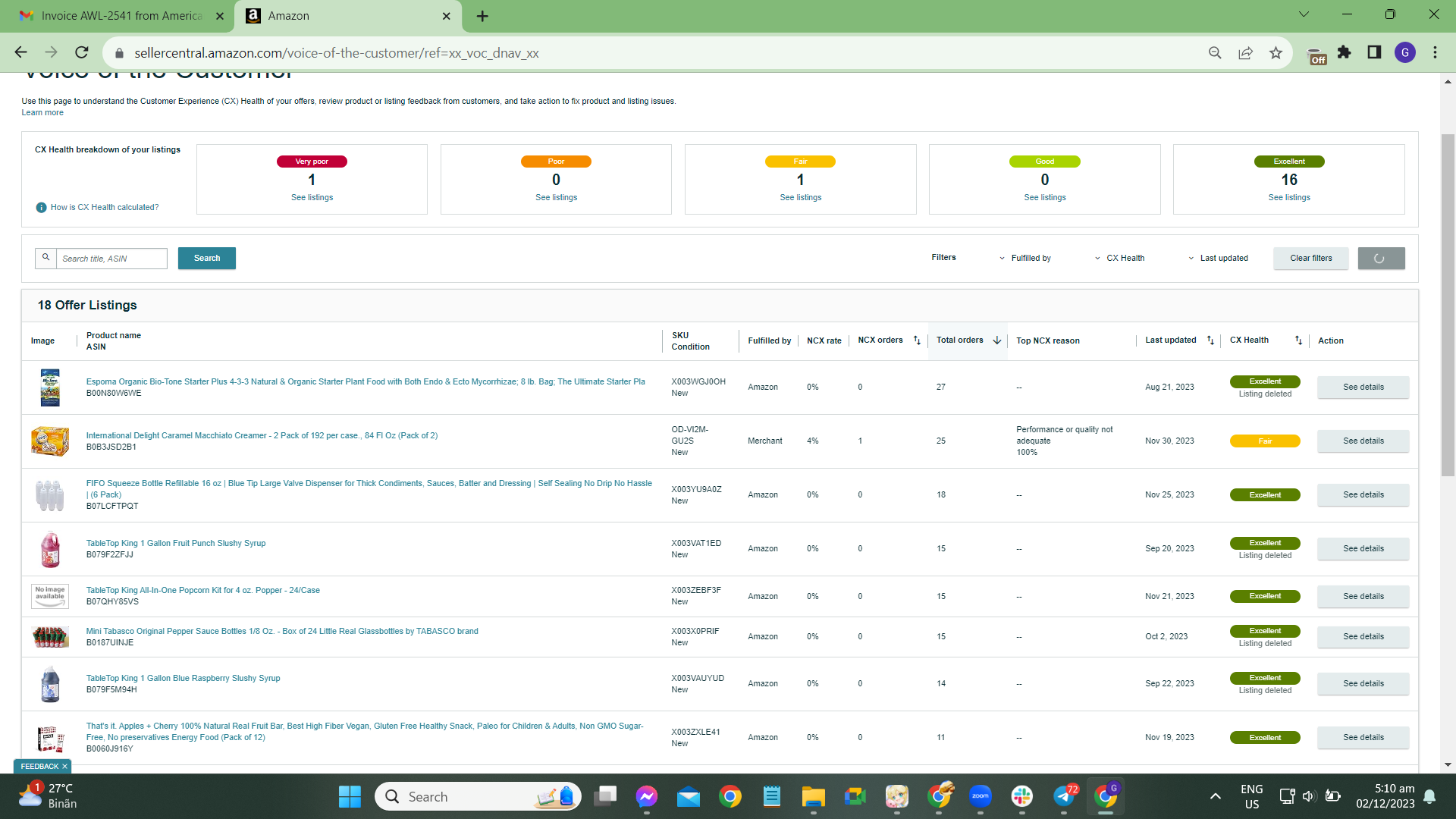Open a new browser tab

482,16
